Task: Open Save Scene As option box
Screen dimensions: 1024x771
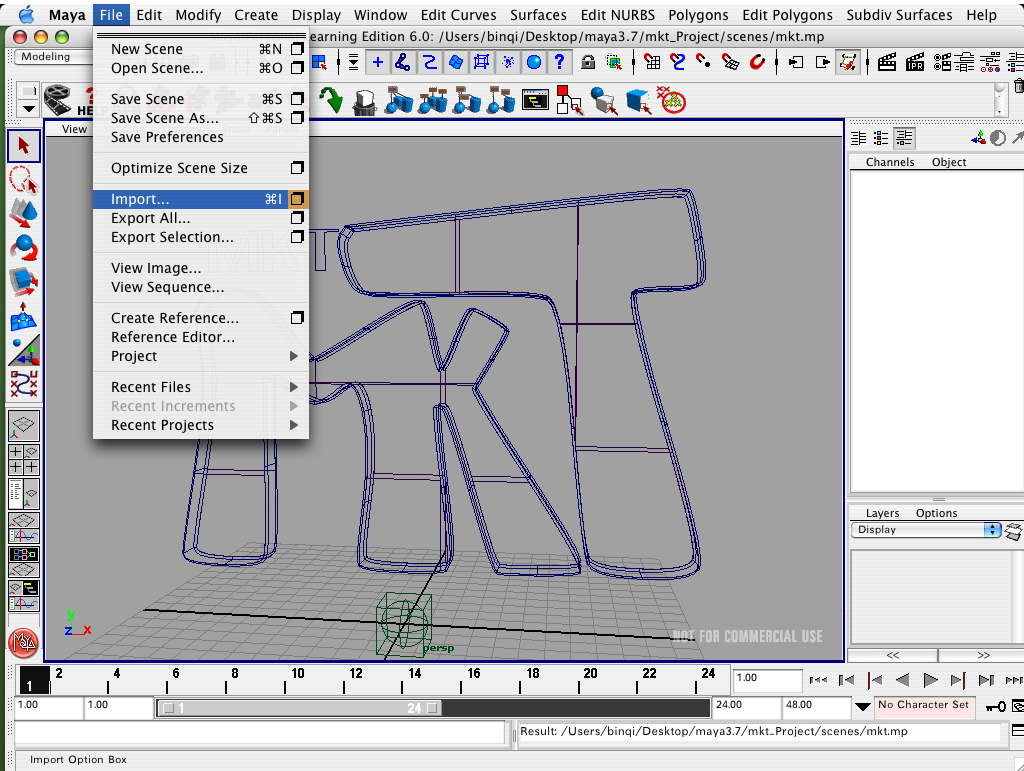Action: point(297,118)
